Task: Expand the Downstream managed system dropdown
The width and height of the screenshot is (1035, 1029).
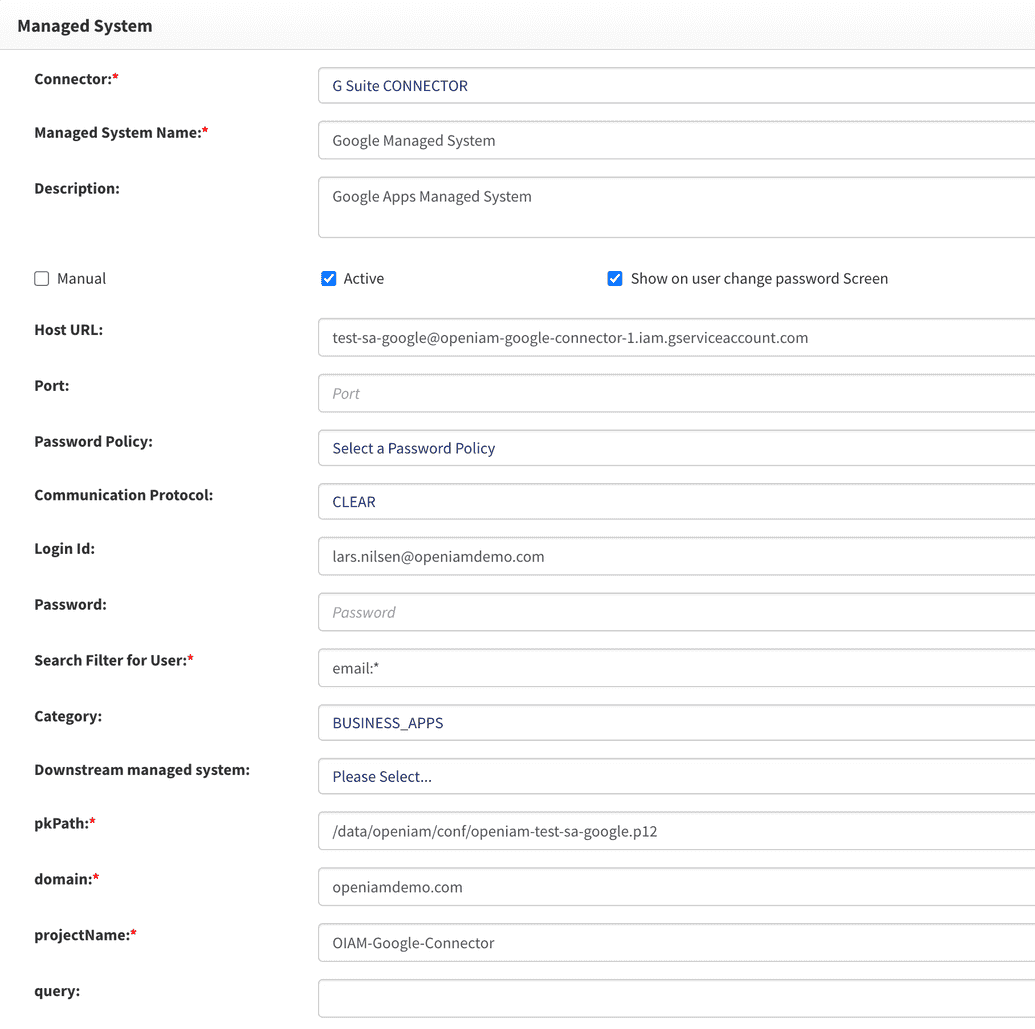Action: [x=676, y=776]
